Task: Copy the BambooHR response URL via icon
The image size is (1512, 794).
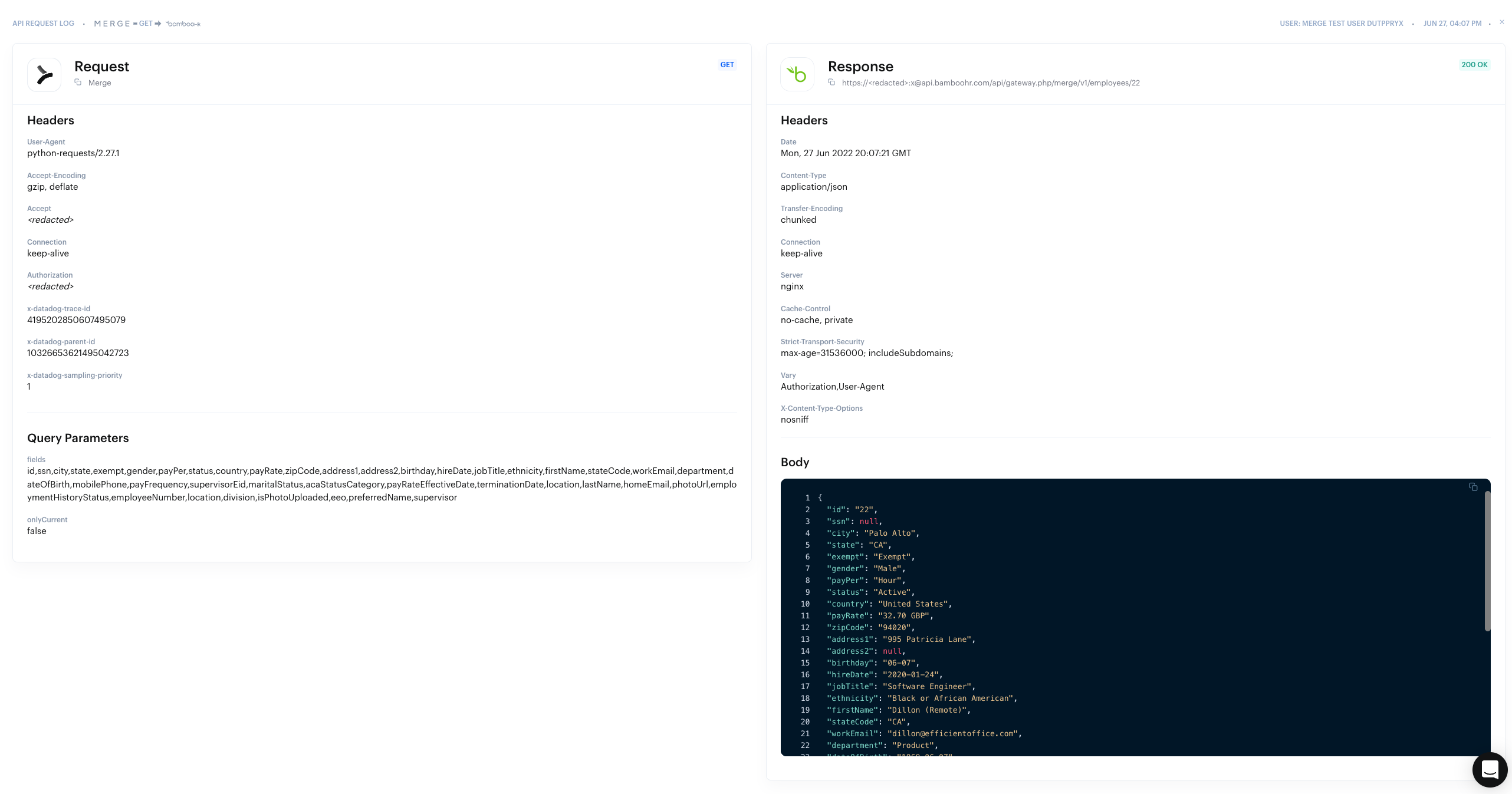Action: (x=831, y=83)
